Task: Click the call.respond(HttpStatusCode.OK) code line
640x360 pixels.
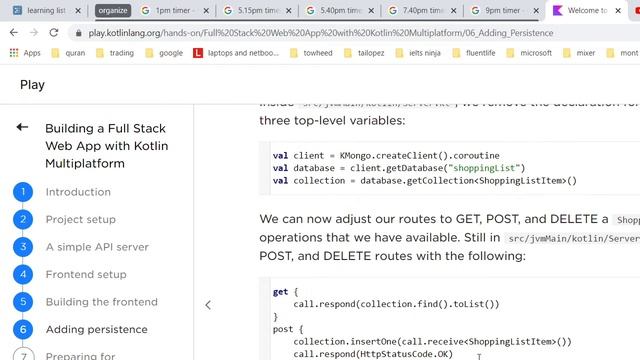Action: (373, 354)
